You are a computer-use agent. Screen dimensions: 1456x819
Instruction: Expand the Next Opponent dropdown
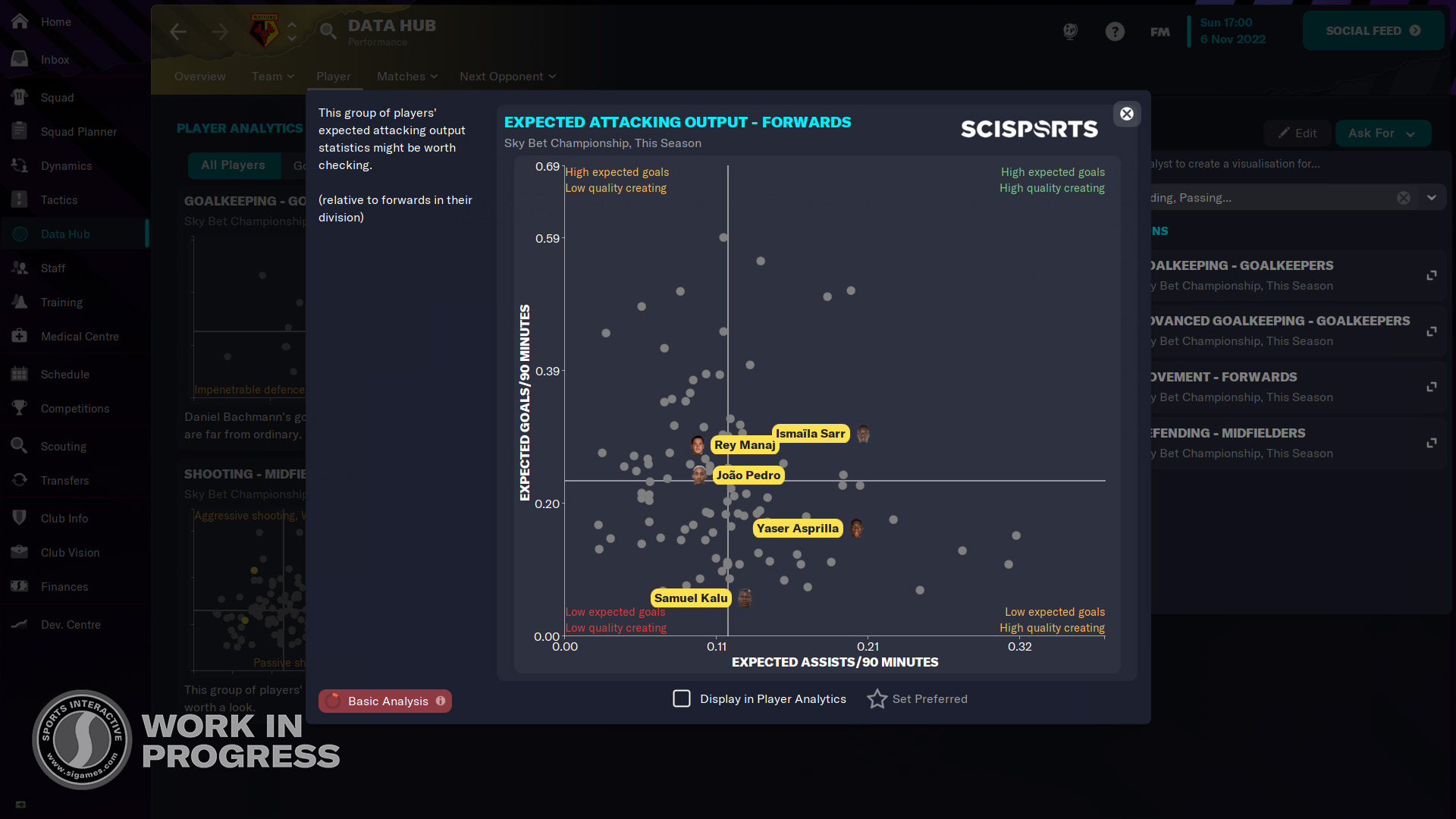tap(506, 75)
